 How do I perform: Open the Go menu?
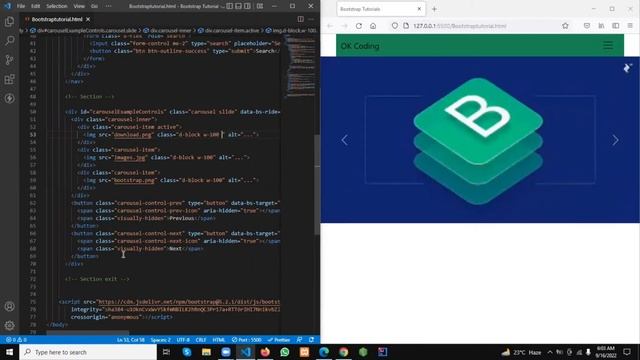[x=94, y=6]
